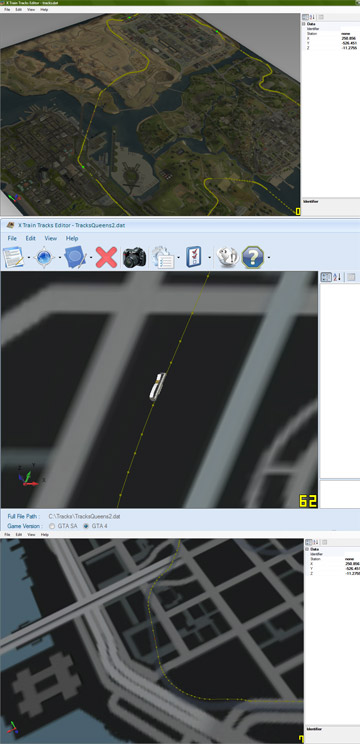360x744 pixels.
Task: Open the Help menu in the topmost window
Action: tap(44, 9)
